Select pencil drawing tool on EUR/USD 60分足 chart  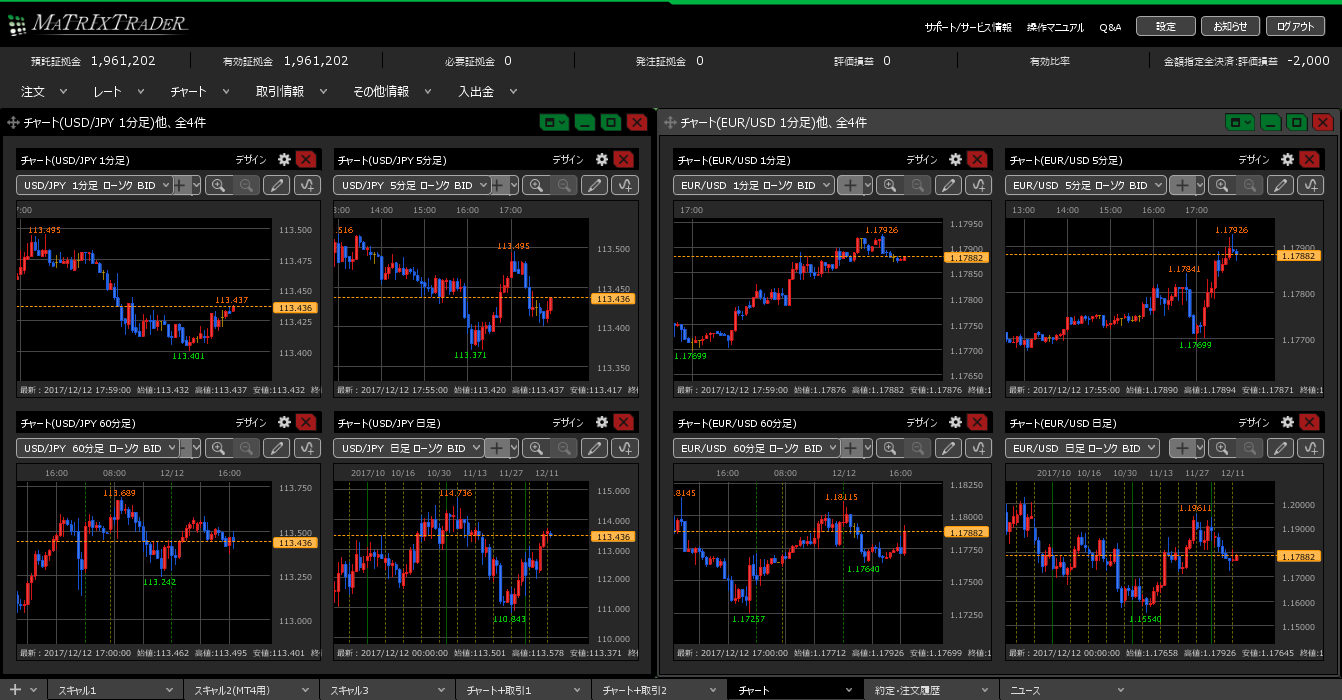pyautogui.click(x=948, y=448)
